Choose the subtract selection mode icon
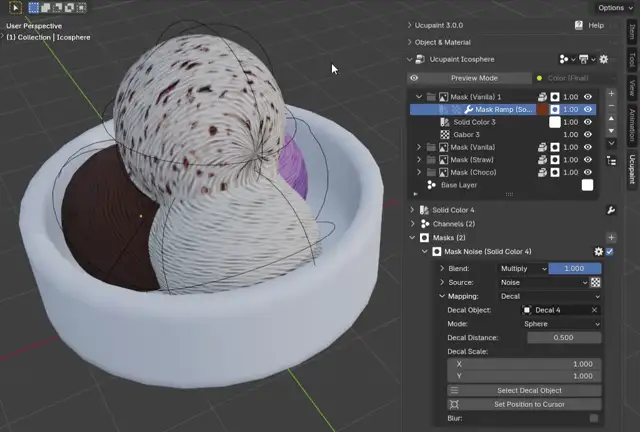 click(58, 7)
